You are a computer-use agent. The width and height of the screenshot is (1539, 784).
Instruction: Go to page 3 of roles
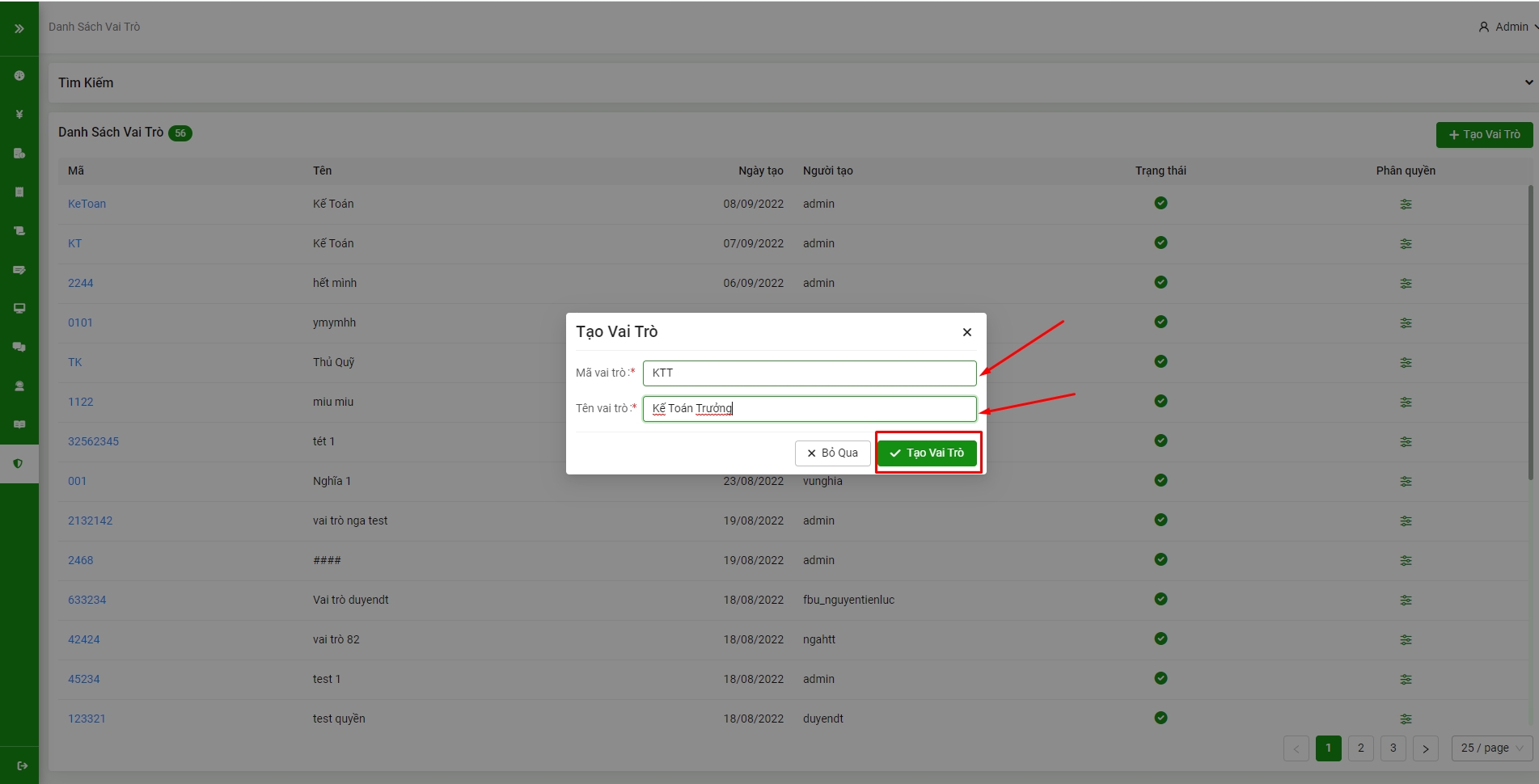click(x=1393, y=748)
